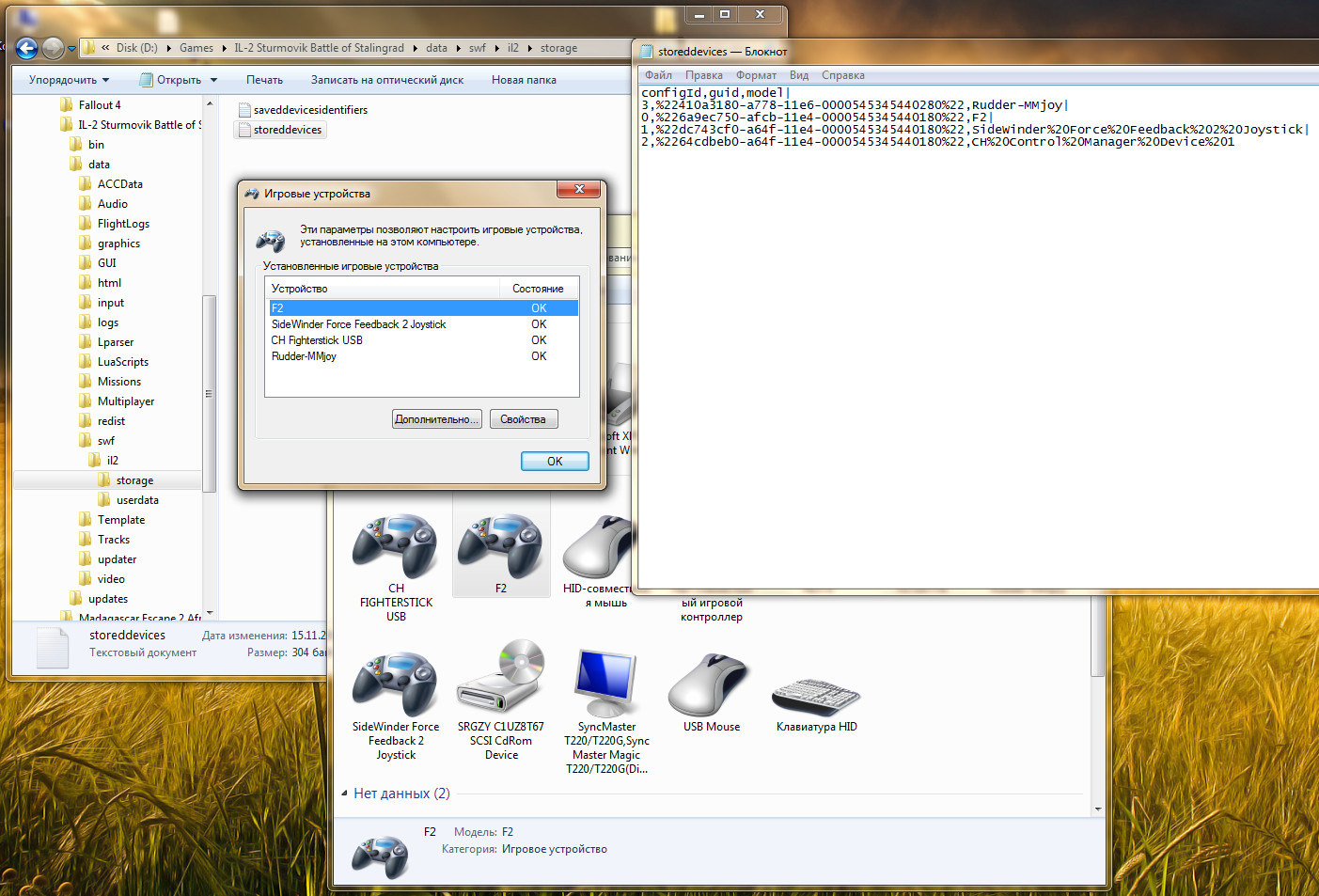
Task: Click the Forward navigation arrow in Explorer
Action: 54,48
